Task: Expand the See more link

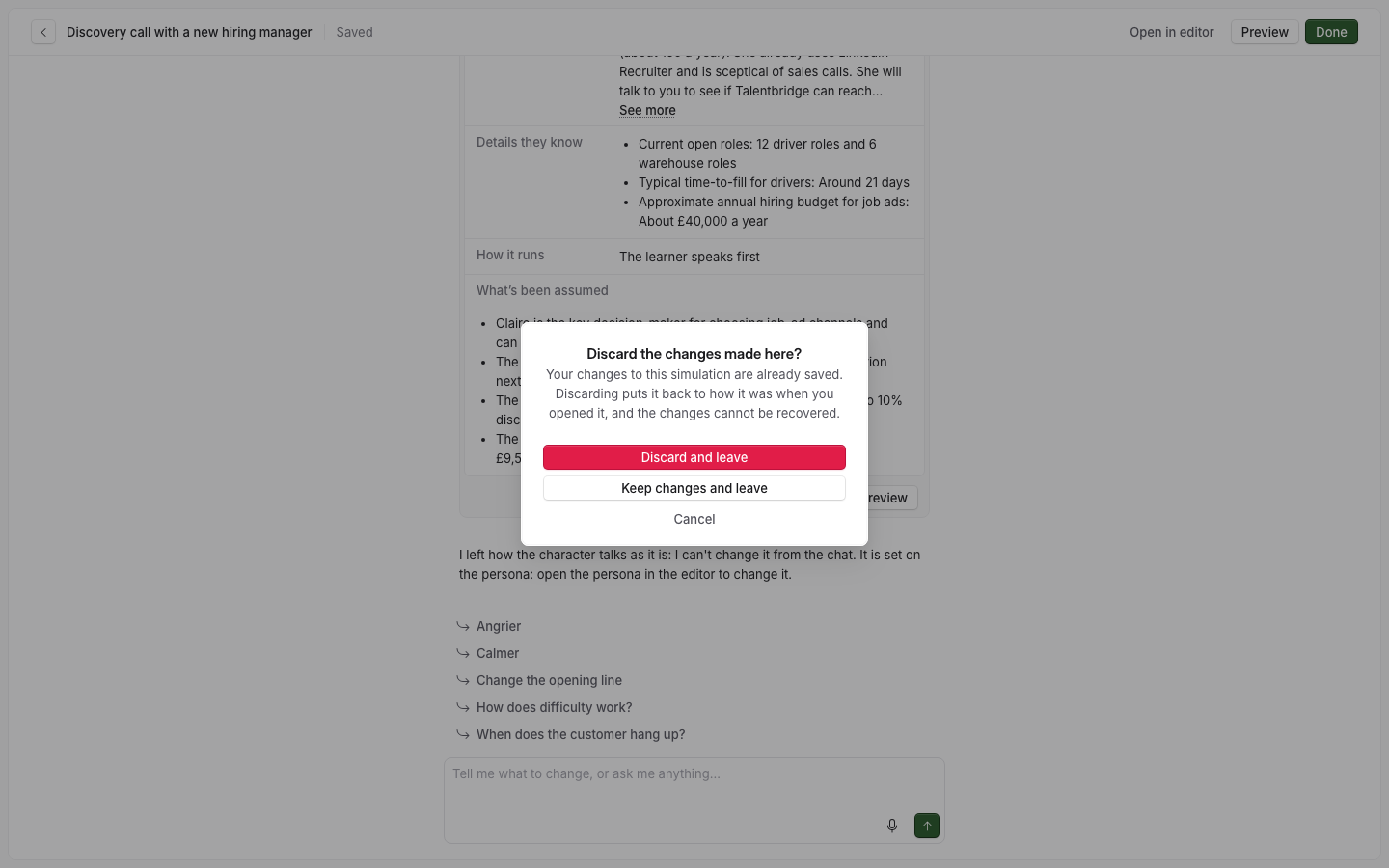Action: click(647, 110)
